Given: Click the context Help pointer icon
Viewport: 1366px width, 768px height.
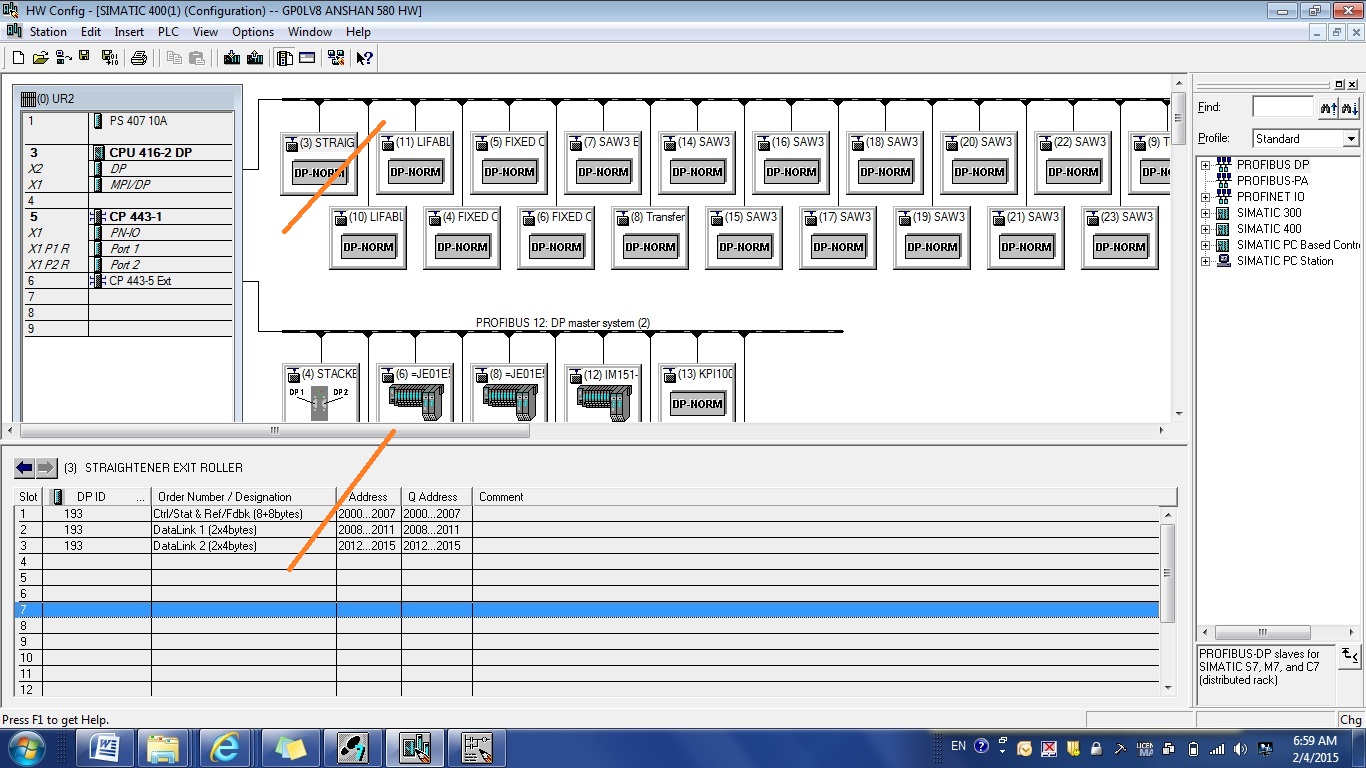Looking at the screenshot, I should [x=364, y=58].
